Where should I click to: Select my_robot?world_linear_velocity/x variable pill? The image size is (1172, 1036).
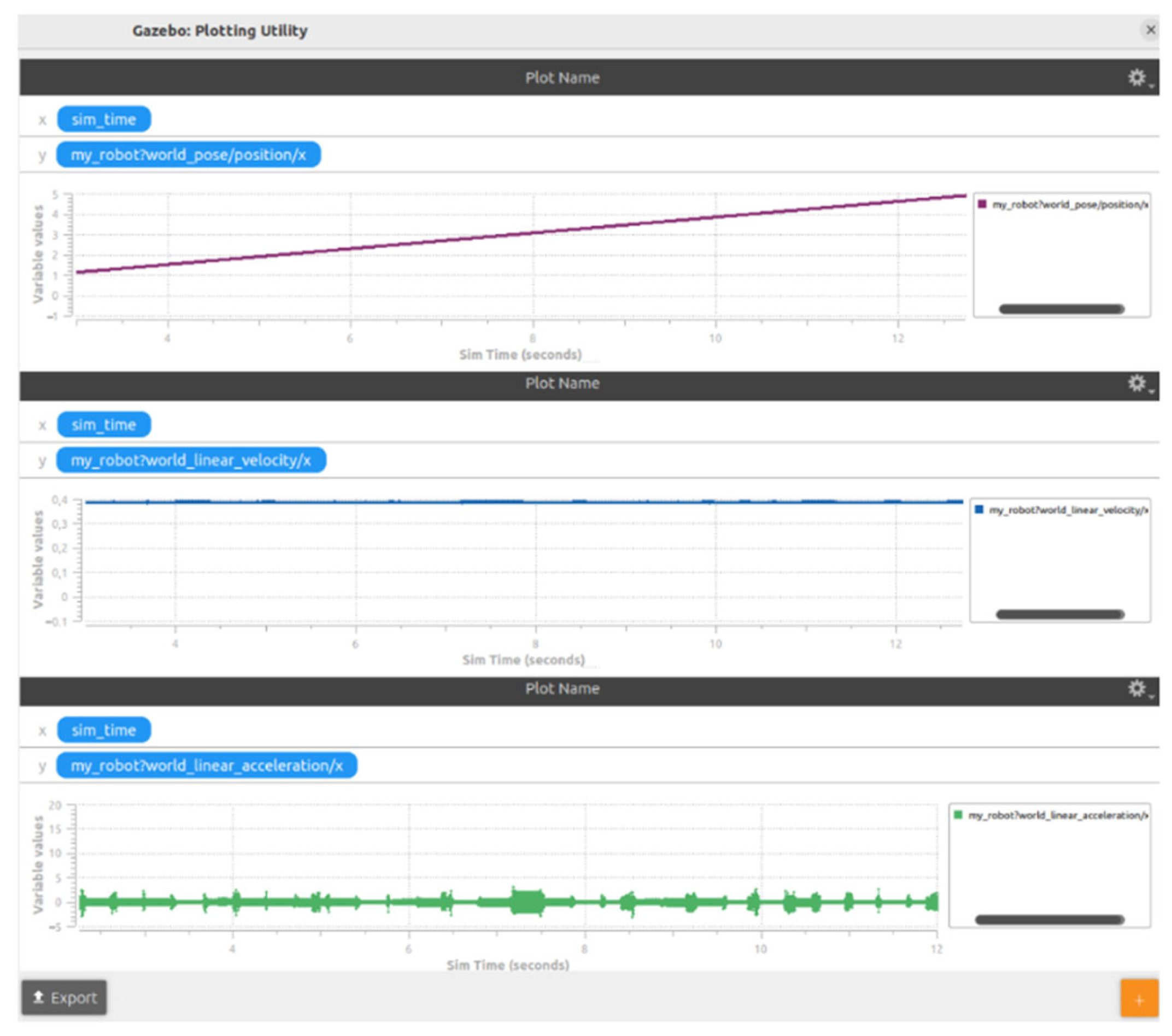click(191, 460)
